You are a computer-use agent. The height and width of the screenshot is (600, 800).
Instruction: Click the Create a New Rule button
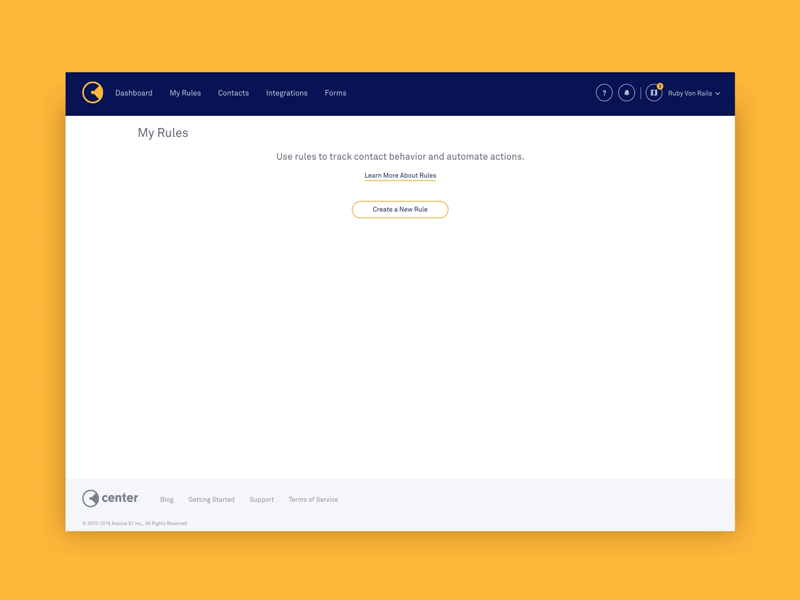[400, 209]
